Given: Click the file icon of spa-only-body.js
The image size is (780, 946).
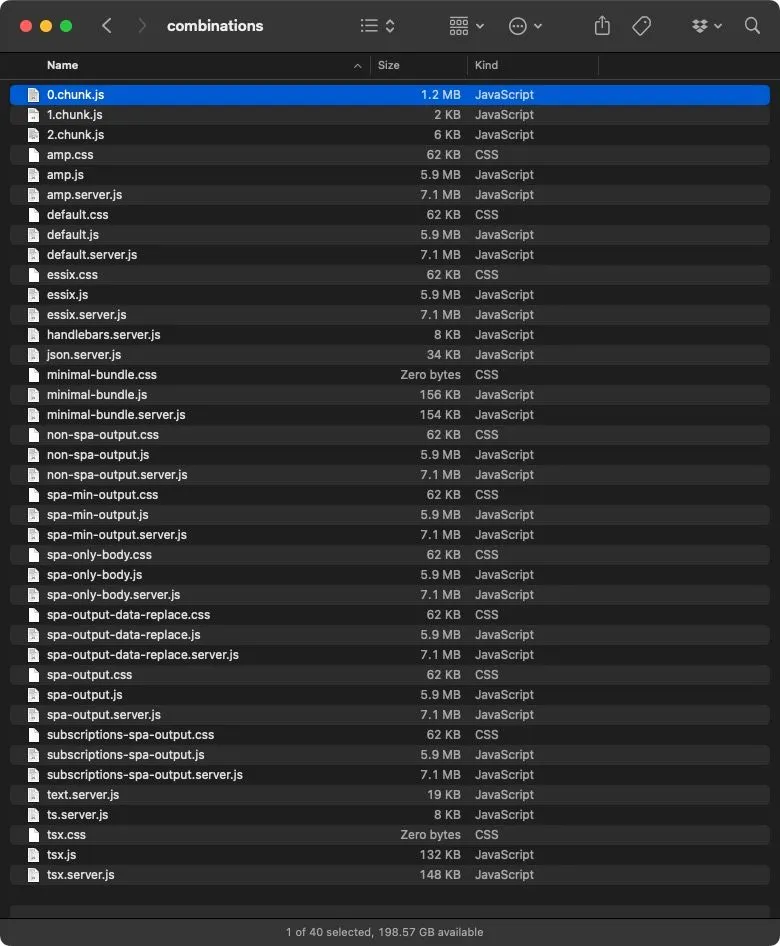Looking at the screenshot, I should (34, 575).
